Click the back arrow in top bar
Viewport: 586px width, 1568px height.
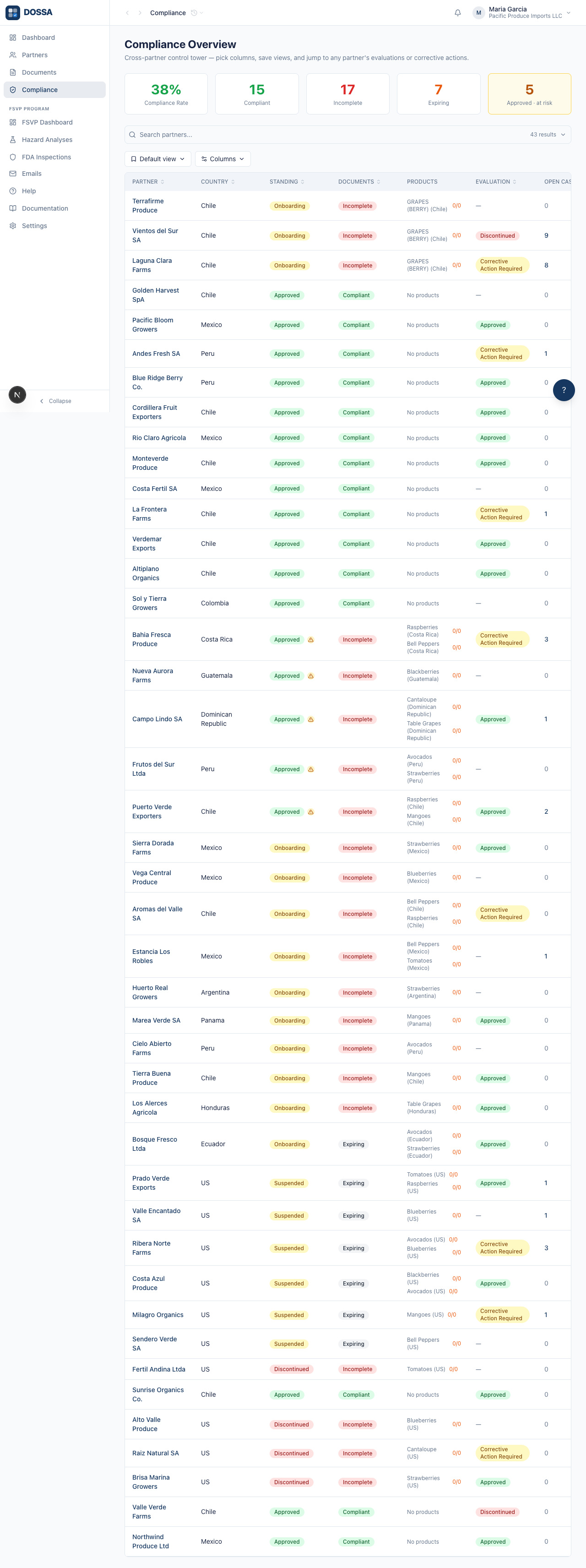coord(127,13)
